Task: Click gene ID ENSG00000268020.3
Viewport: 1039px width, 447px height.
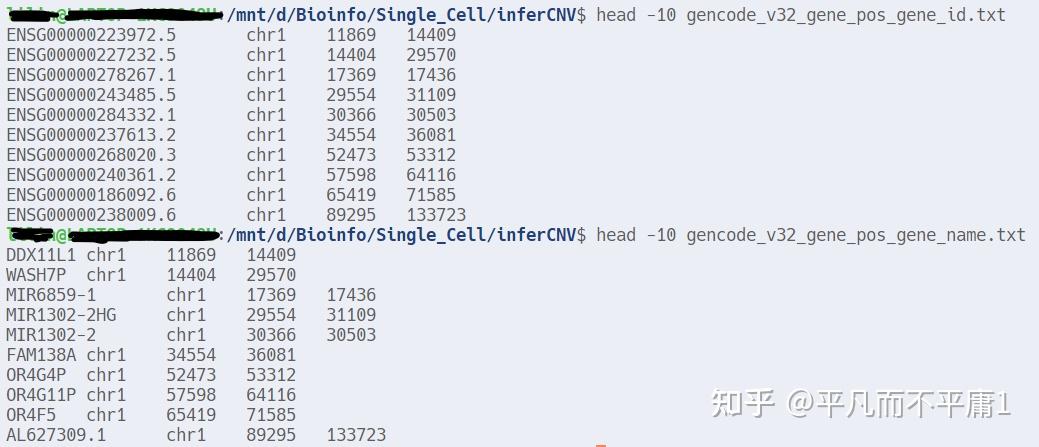Action: tap(91, 155)
